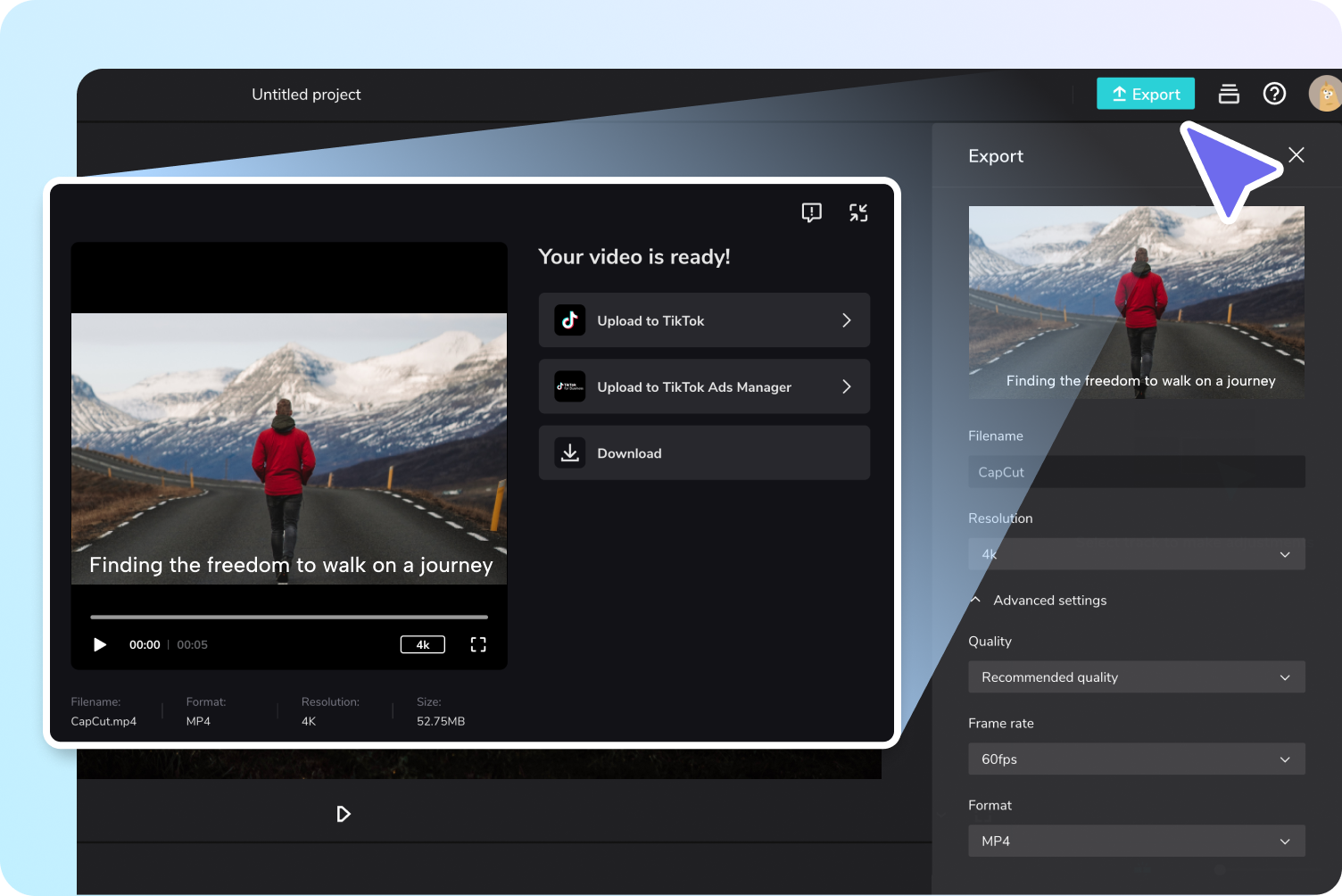Change the 4k preview quality badge
This screenshot has height=896, width=1342.
pyautogui.click(x=423, y=644)
